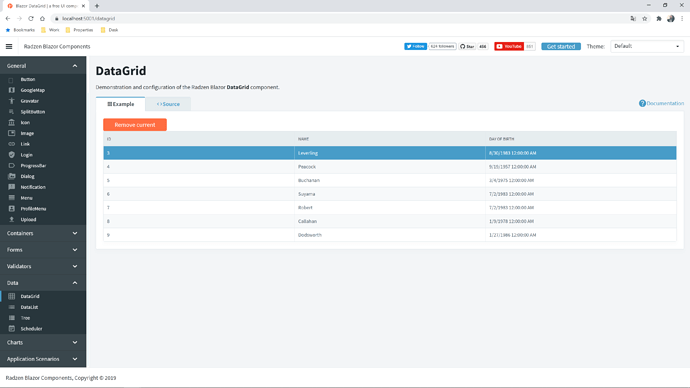Screen dimensions: 690x388
Task: Click the Get started button
Action: (x=561, y=46)
